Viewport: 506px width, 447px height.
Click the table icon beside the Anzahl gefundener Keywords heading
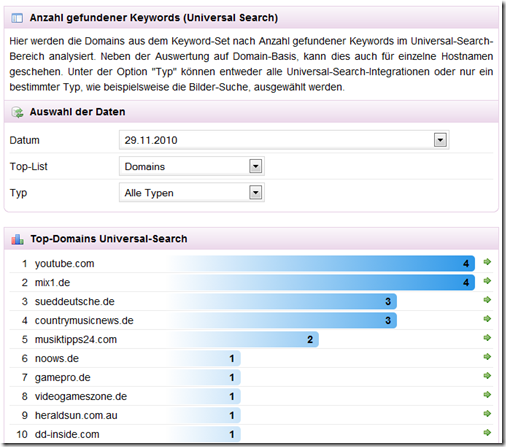click(x=17, y=18)
